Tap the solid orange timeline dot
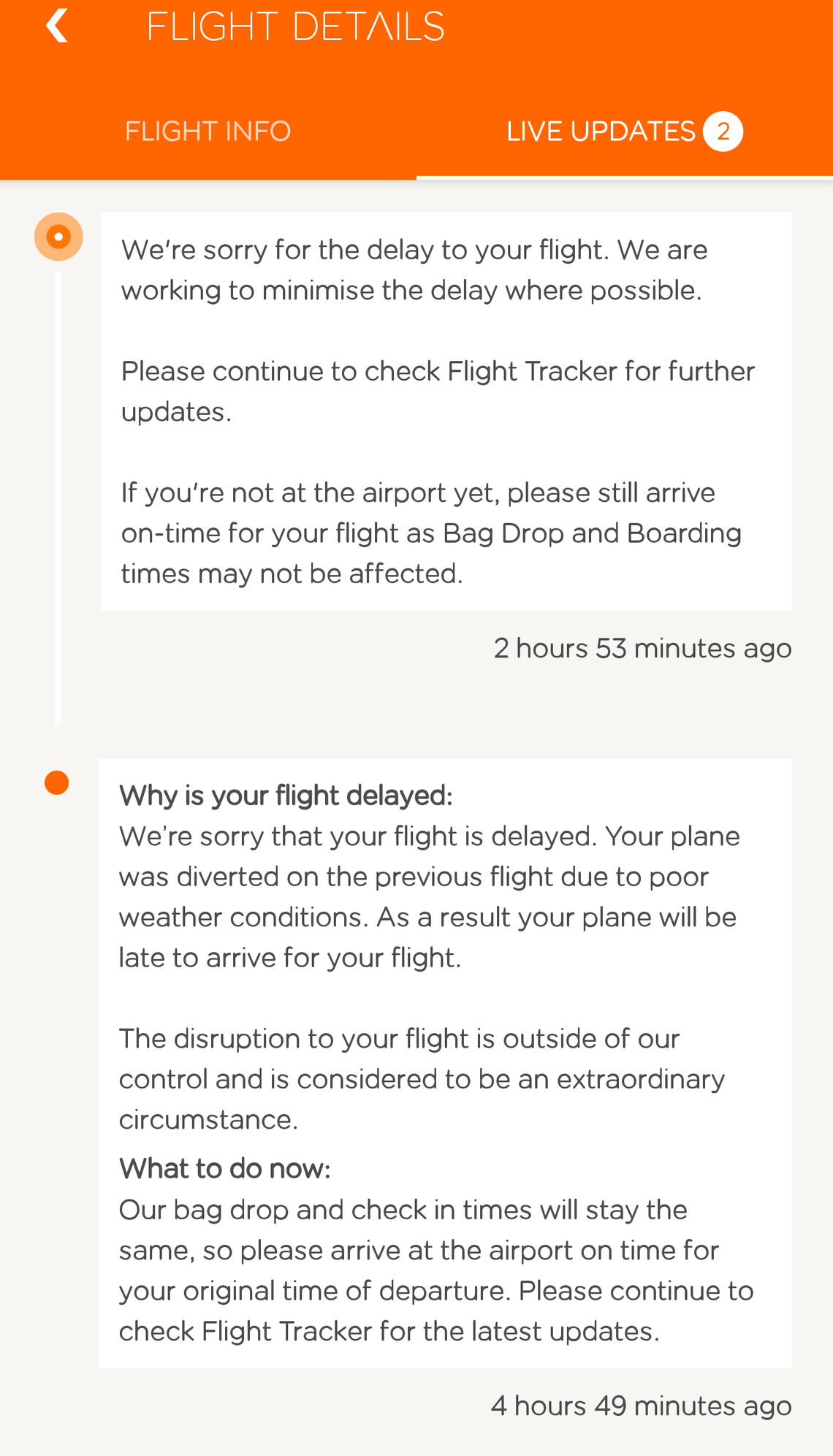 (57, 782)
